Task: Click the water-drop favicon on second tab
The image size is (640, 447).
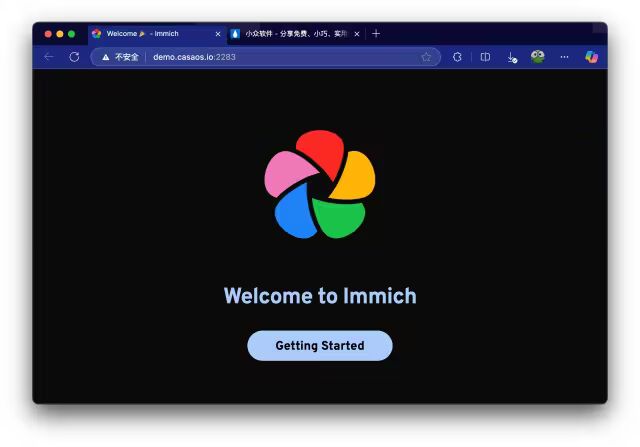Action: [x=235, y=34]
